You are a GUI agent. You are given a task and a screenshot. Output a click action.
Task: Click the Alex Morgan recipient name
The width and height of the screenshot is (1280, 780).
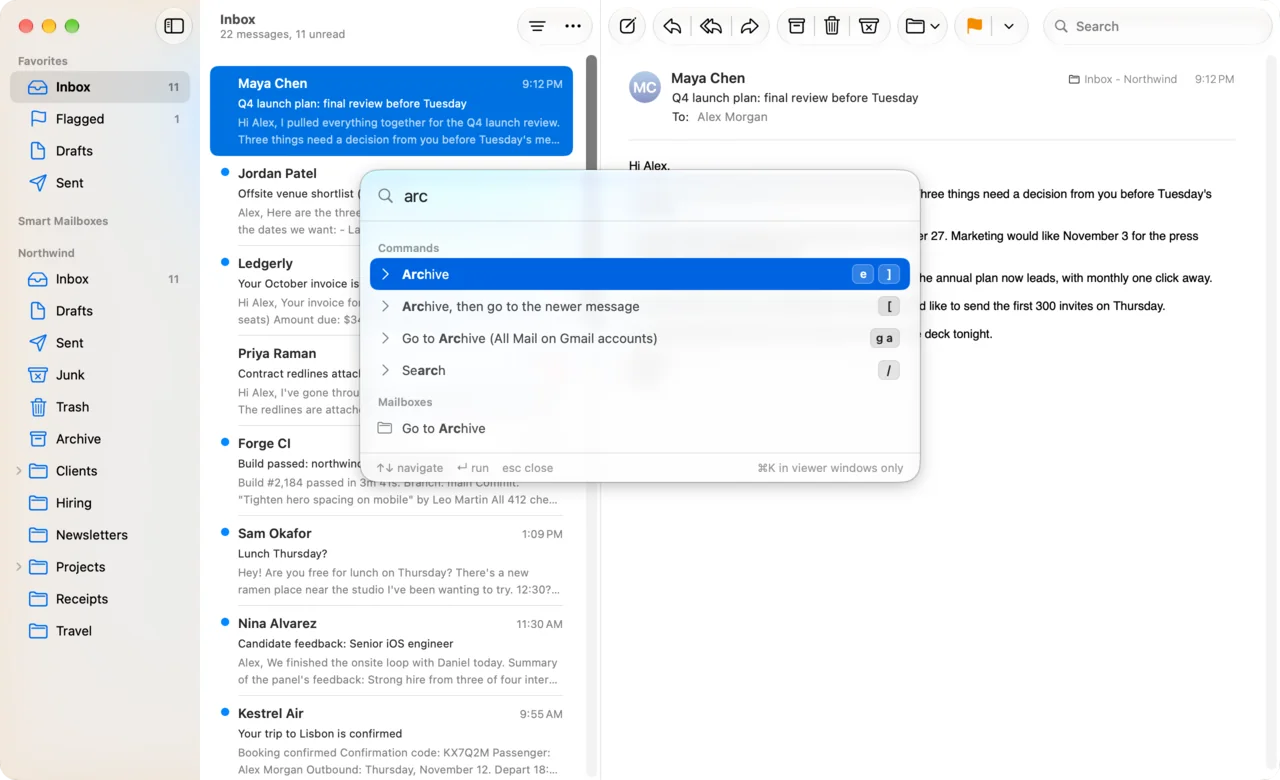click(x=732, y=117)
